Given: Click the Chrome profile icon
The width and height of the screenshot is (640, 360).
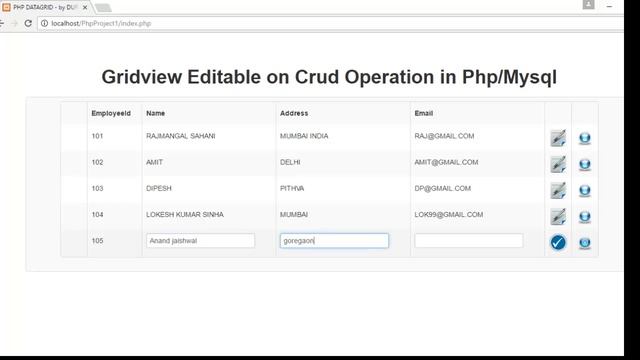Looking at the screenshot, I should coord(588,4).
